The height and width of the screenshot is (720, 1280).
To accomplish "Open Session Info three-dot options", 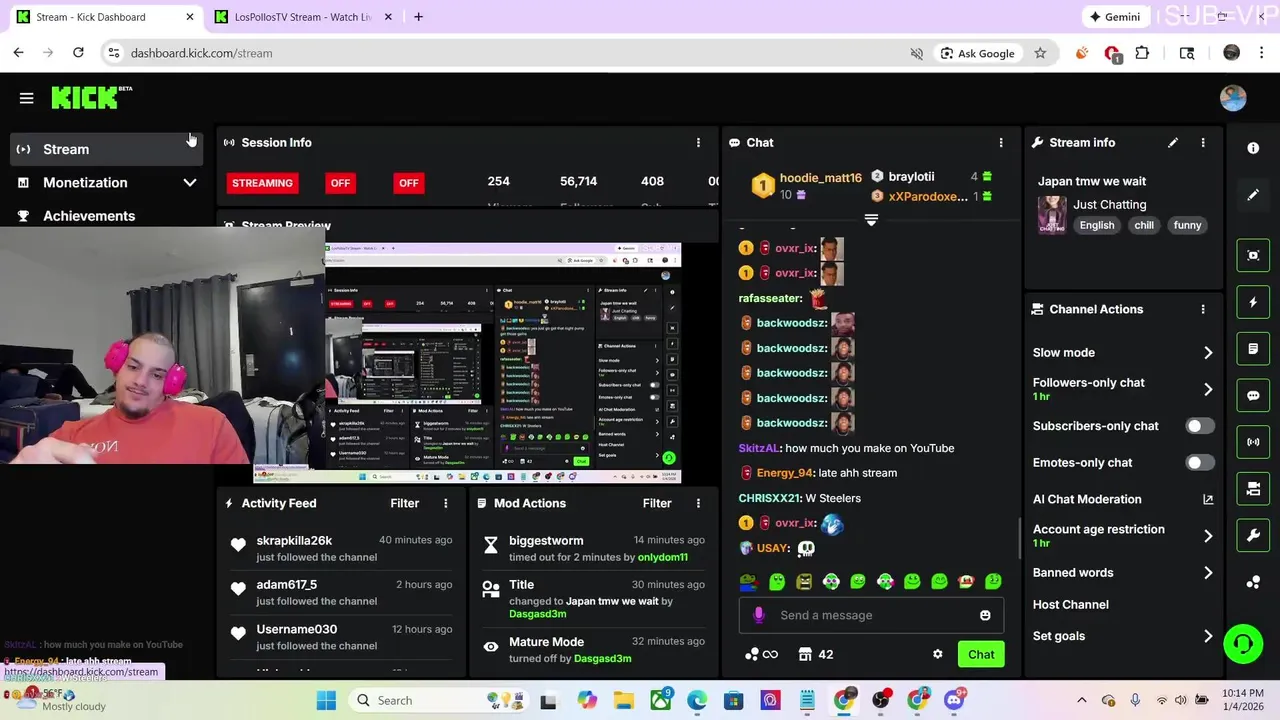I will (698, 143).
